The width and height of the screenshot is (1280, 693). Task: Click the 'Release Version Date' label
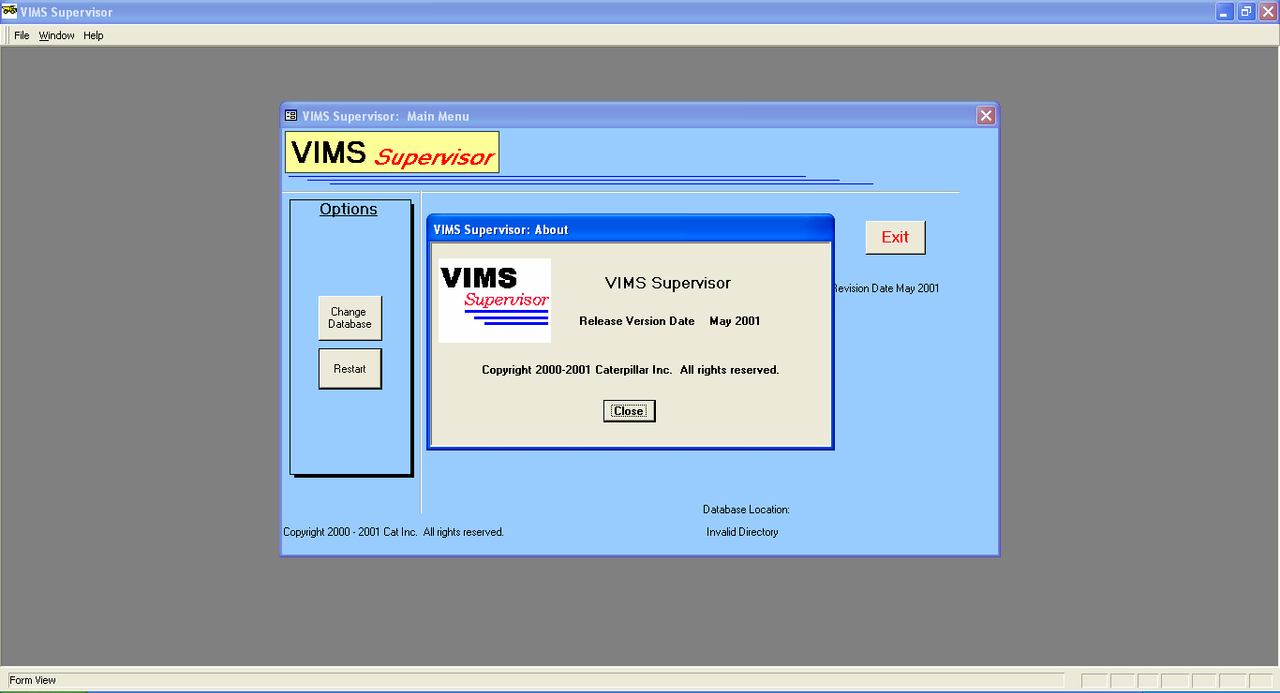(637, 321)
